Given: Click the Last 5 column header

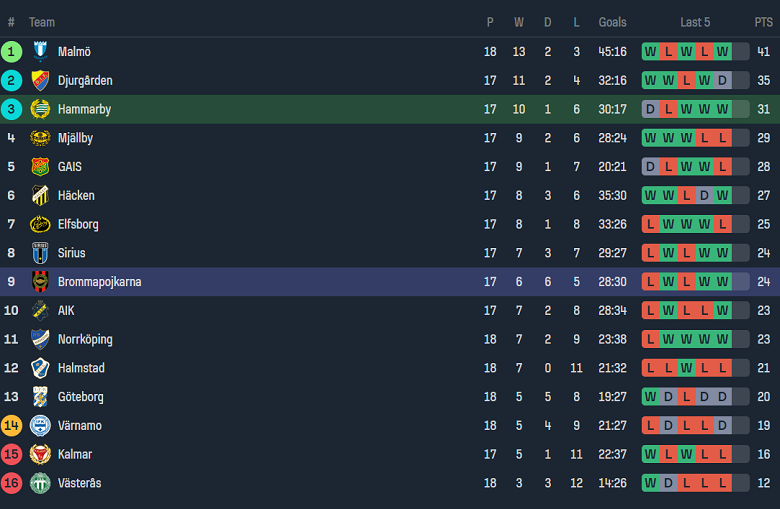Looking at the screenshot, I should click(x=695, y=22).
